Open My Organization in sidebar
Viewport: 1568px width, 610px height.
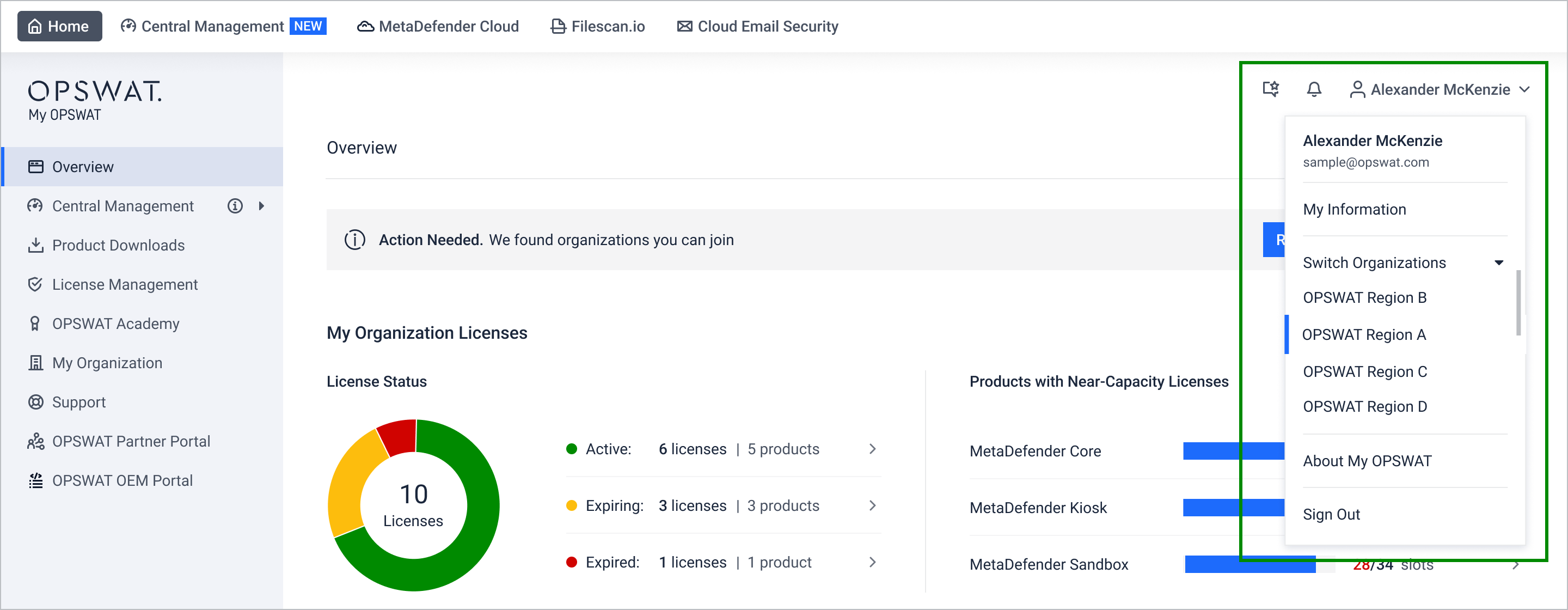(x=143, y=363)
